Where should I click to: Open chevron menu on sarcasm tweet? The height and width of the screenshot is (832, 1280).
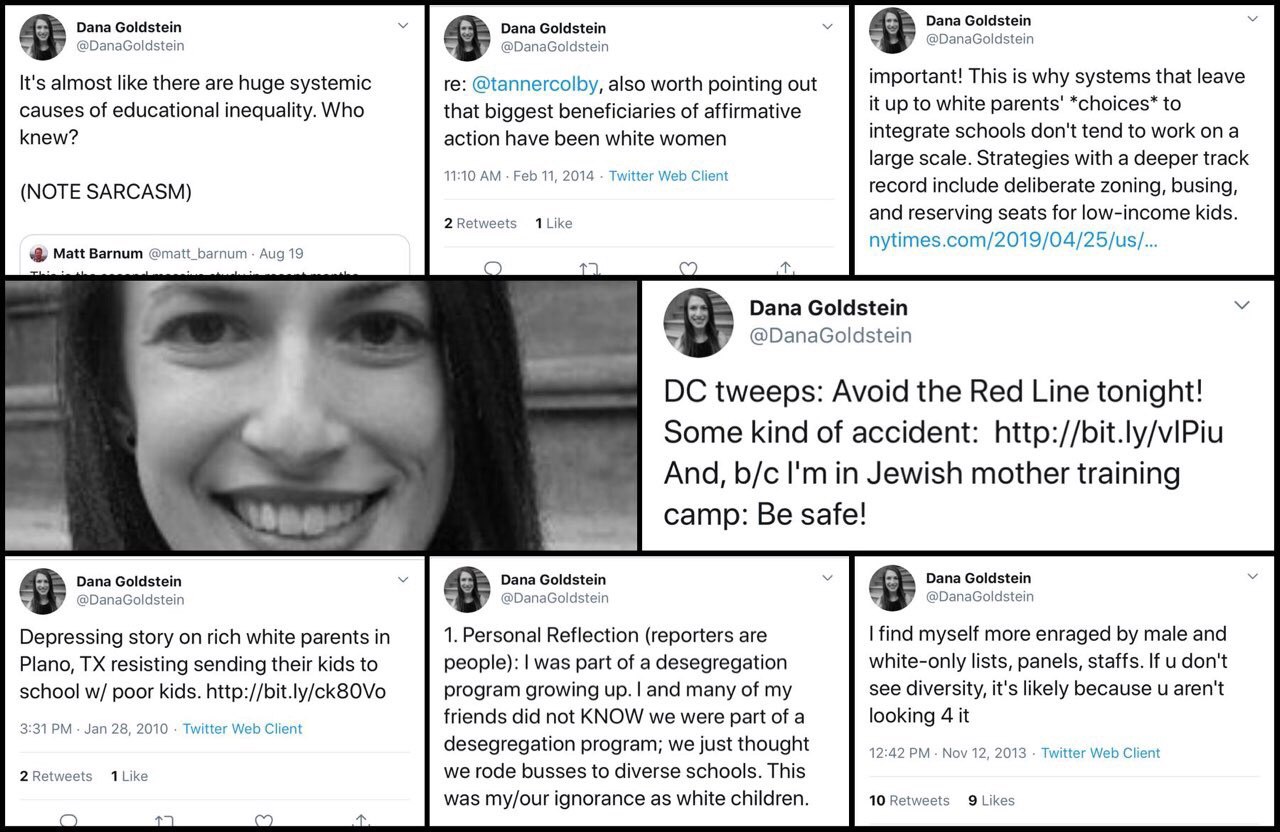[x=403, y=26]
